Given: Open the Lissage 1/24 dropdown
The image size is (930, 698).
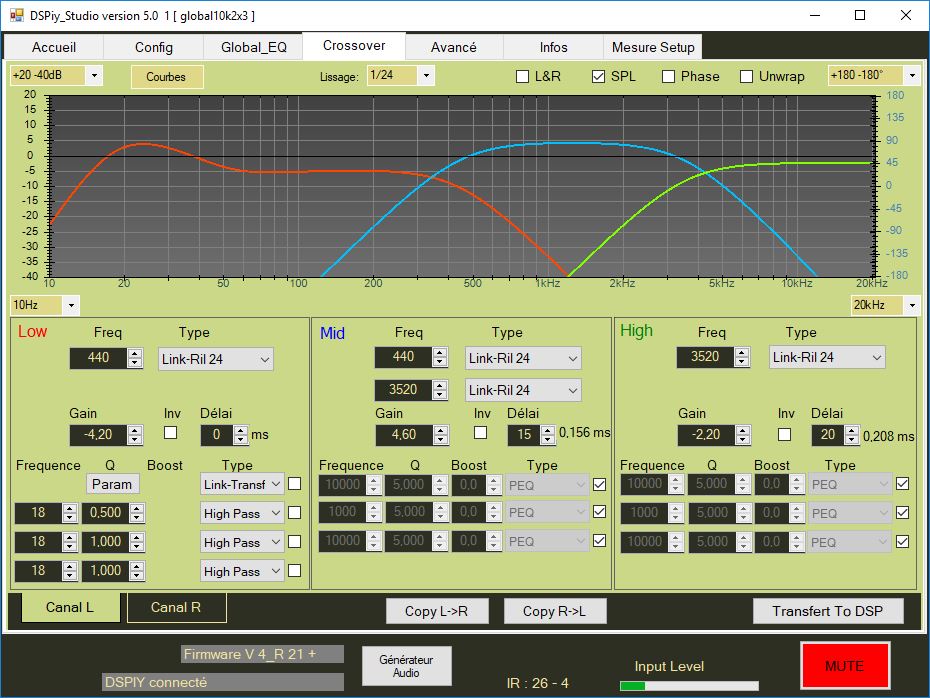Looking at the screenshot, I should click(x=426, y=75).
